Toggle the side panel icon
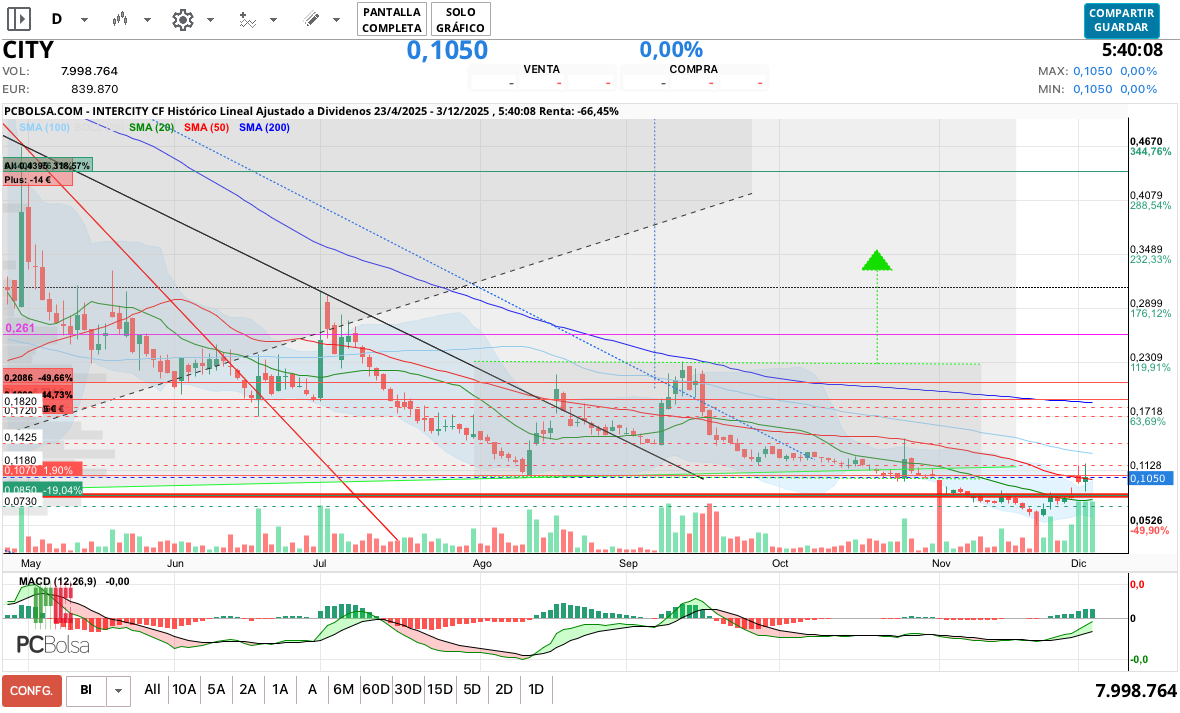The height and width of the screenshot is (713, 1180). (19, 19)
